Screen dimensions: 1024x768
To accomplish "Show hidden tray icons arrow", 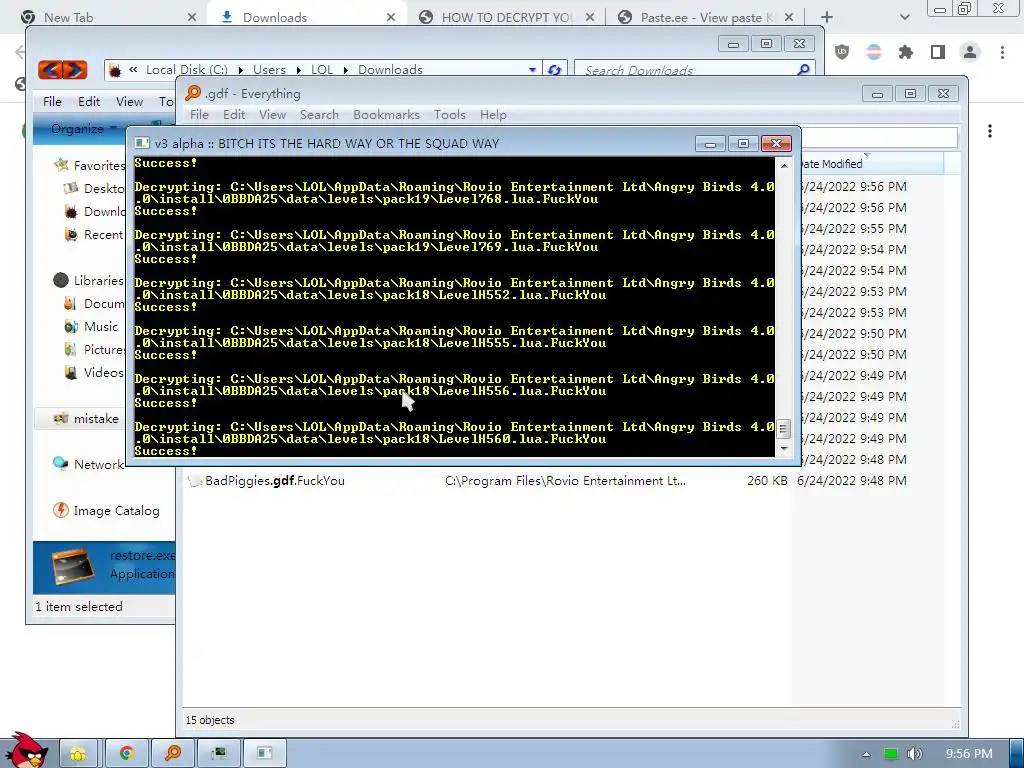I will tap(866, 754).
